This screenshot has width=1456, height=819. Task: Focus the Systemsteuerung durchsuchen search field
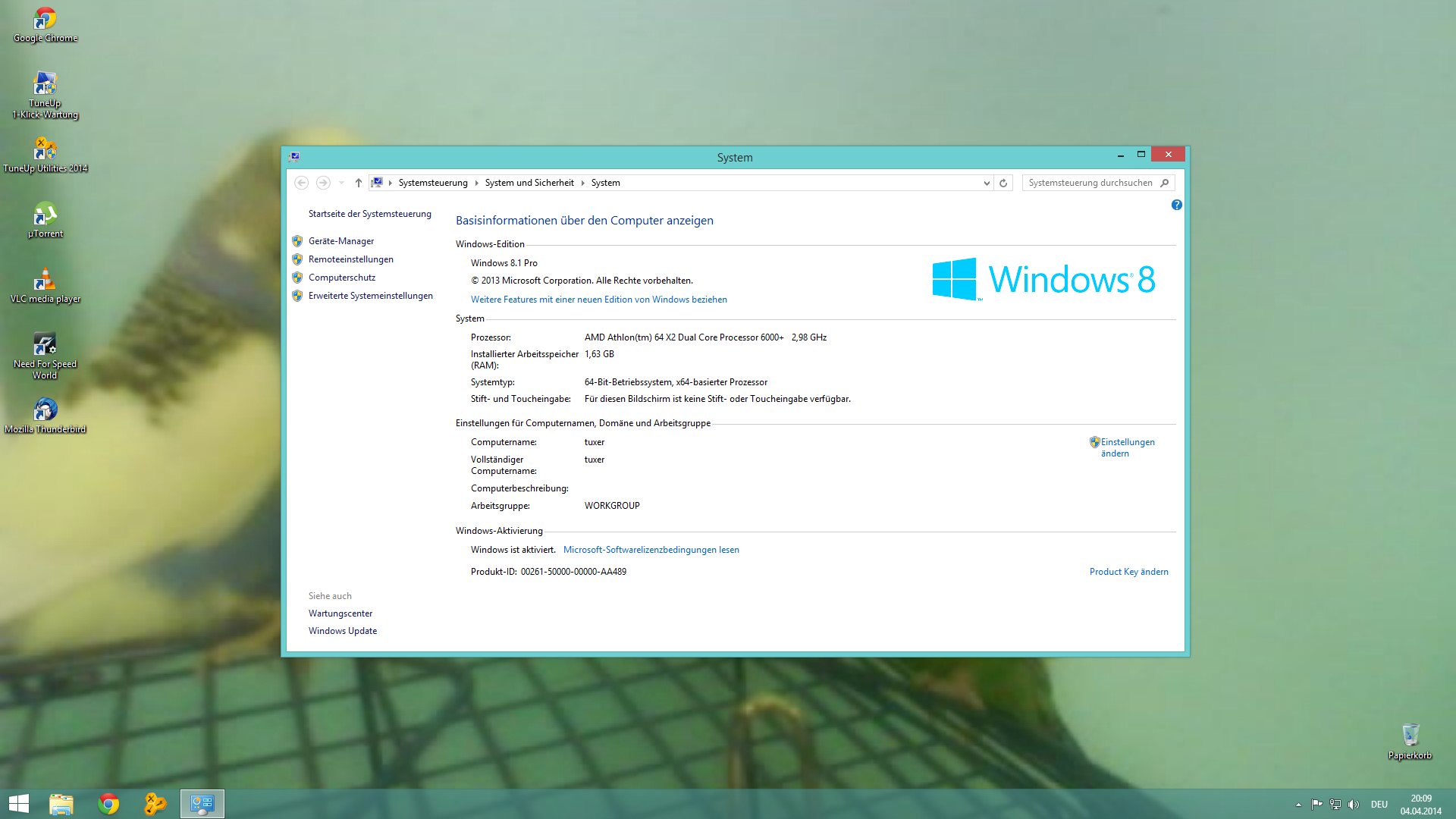point(1090,183)
